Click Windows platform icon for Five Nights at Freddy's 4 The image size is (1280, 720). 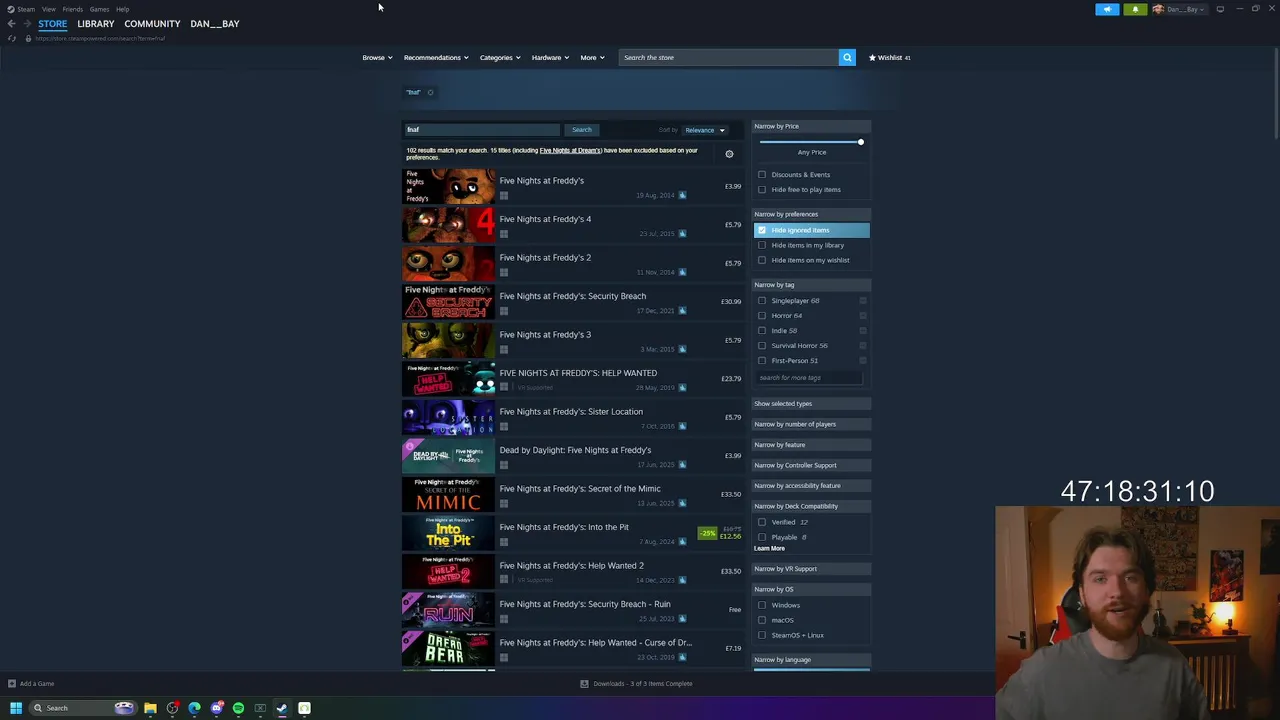(504, 234)
